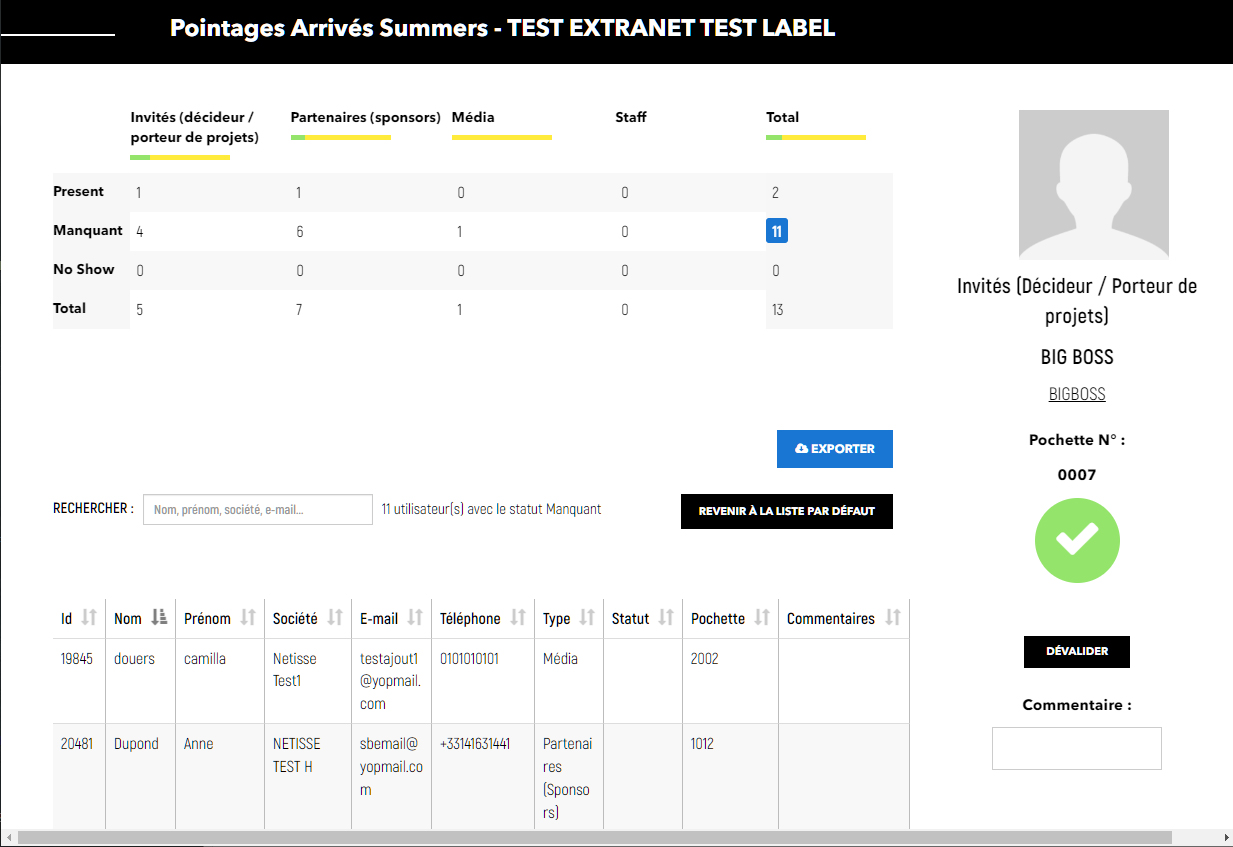Screen dimensions: 1233x847
Task: Click the name cell Dupond
Action: click(x=136, y=744)
